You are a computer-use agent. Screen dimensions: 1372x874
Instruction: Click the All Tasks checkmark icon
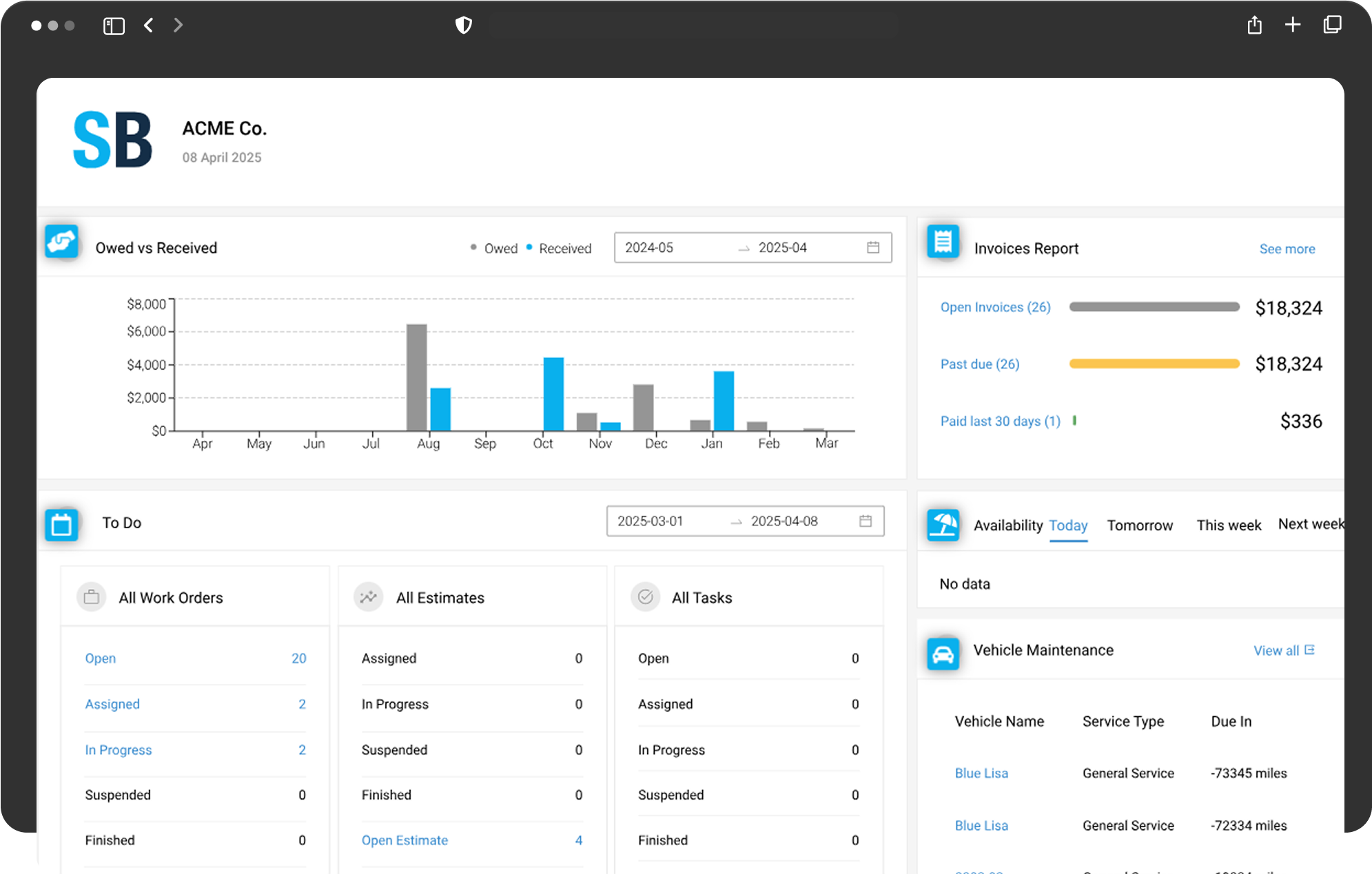pos(645,597)
